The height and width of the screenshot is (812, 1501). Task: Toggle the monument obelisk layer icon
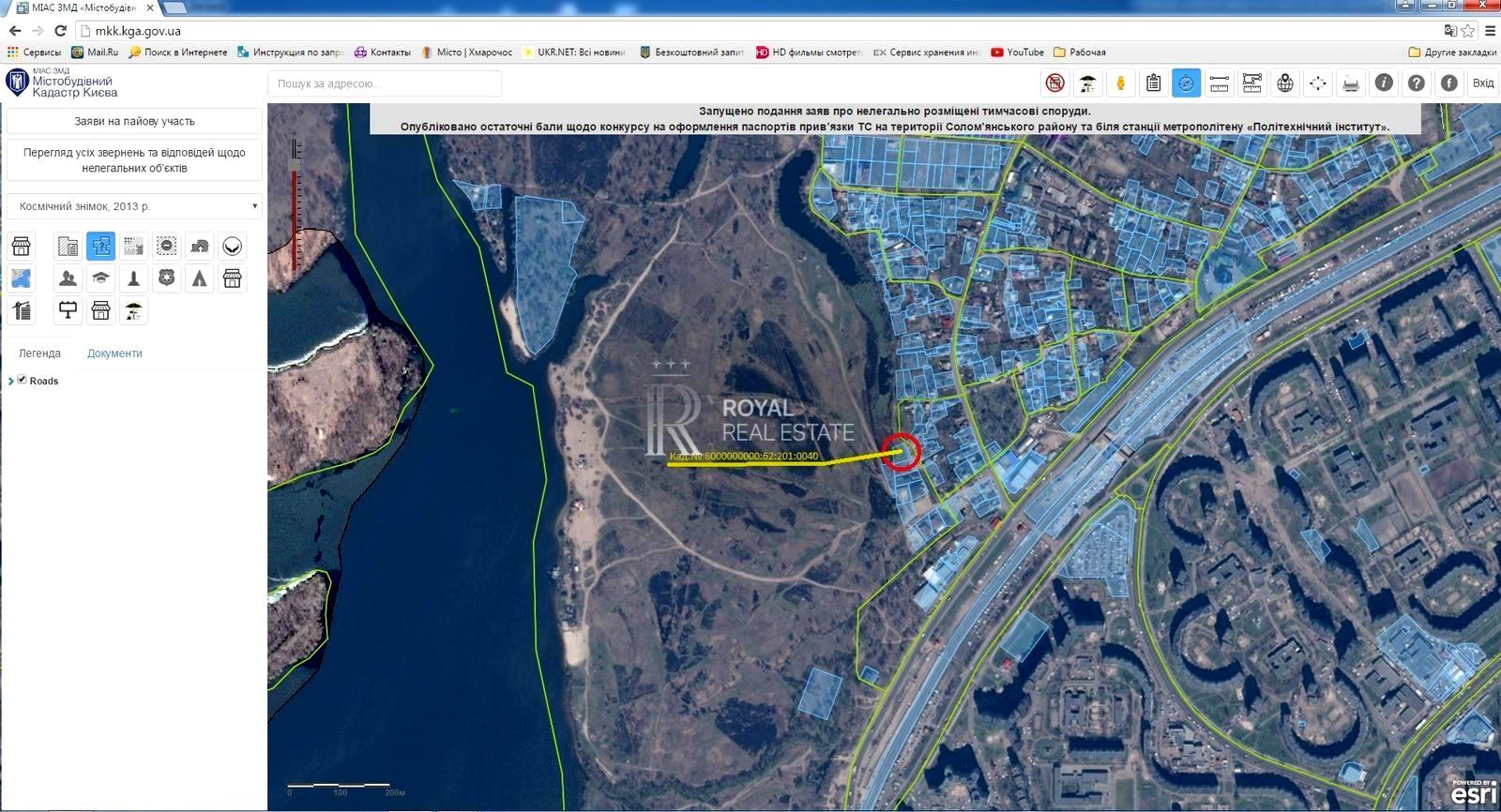click(x=133, y=278)
